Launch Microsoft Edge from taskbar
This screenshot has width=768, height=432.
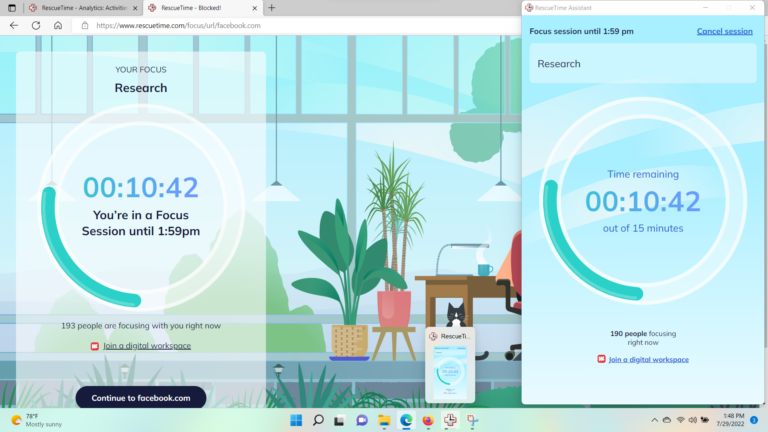[x=406, y=420]
